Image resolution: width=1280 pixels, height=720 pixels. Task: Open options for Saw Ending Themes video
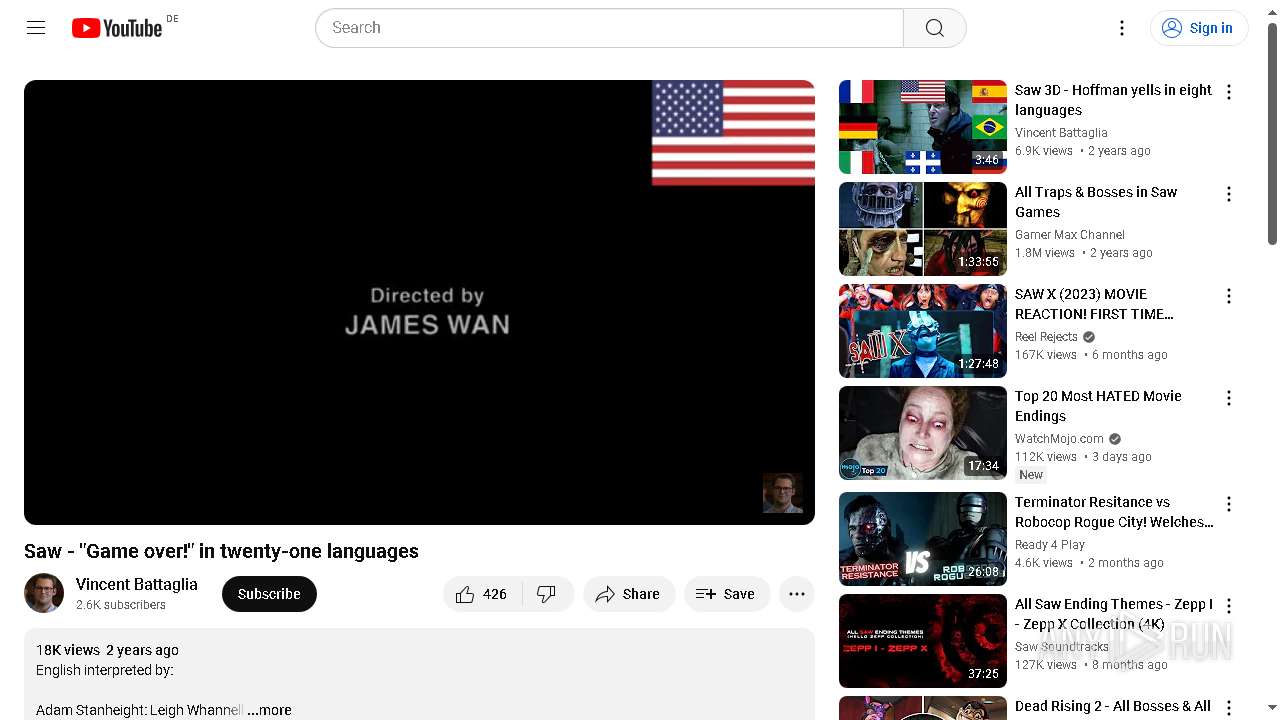(1229, 606)
